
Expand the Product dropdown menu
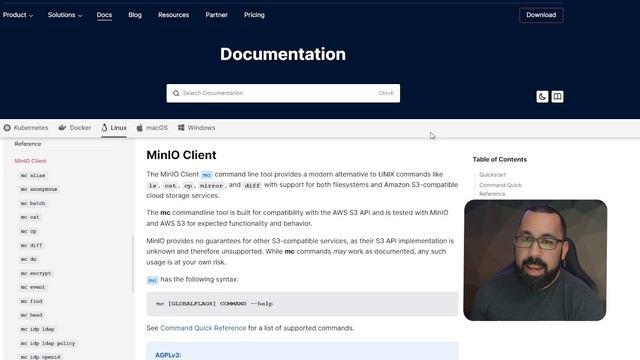[18, 15]
